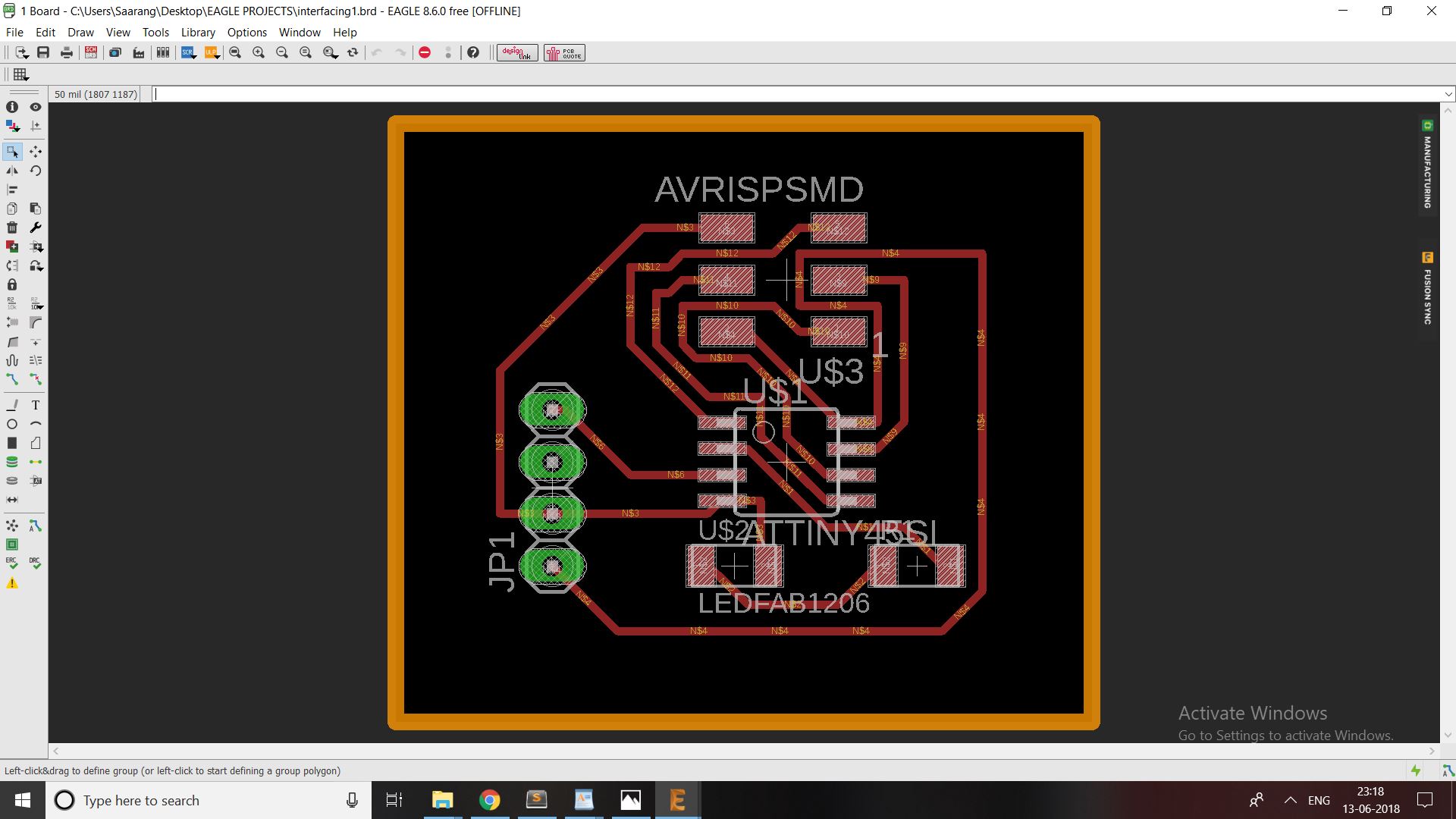
Task: Open the Help menu
Action: [x=344, y=33]
